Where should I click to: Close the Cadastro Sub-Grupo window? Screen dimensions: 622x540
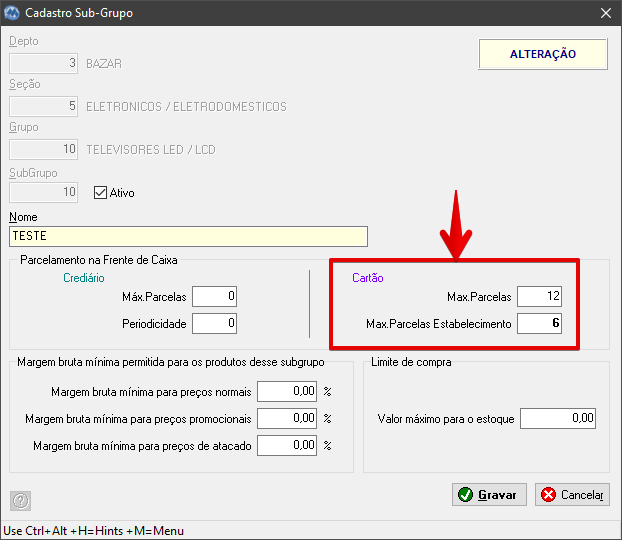pyautogui.click(x=606, y=13)
